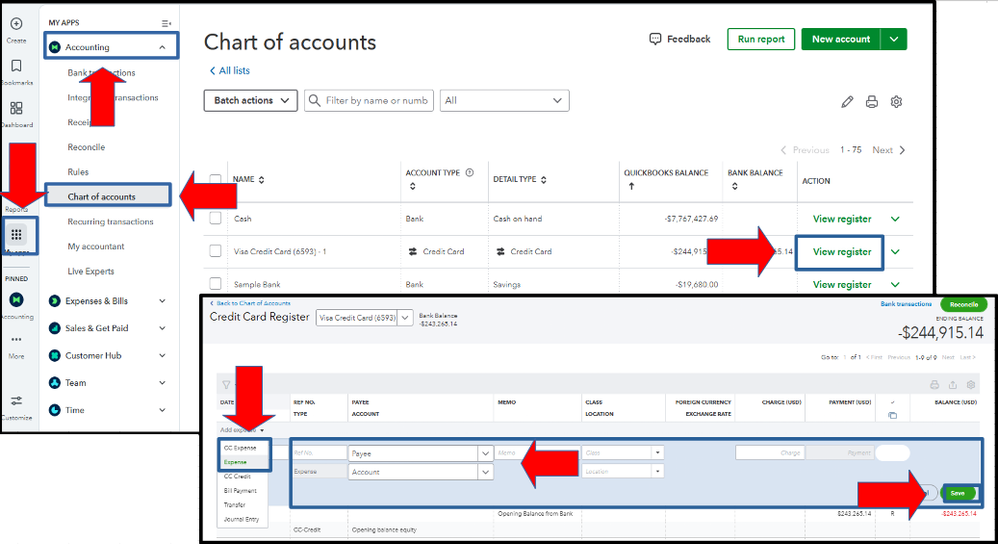Image resolution: width=998 pixels, height=544 pixels.
Task: Open the Location dropdown in register
Action: pos(657,471)
